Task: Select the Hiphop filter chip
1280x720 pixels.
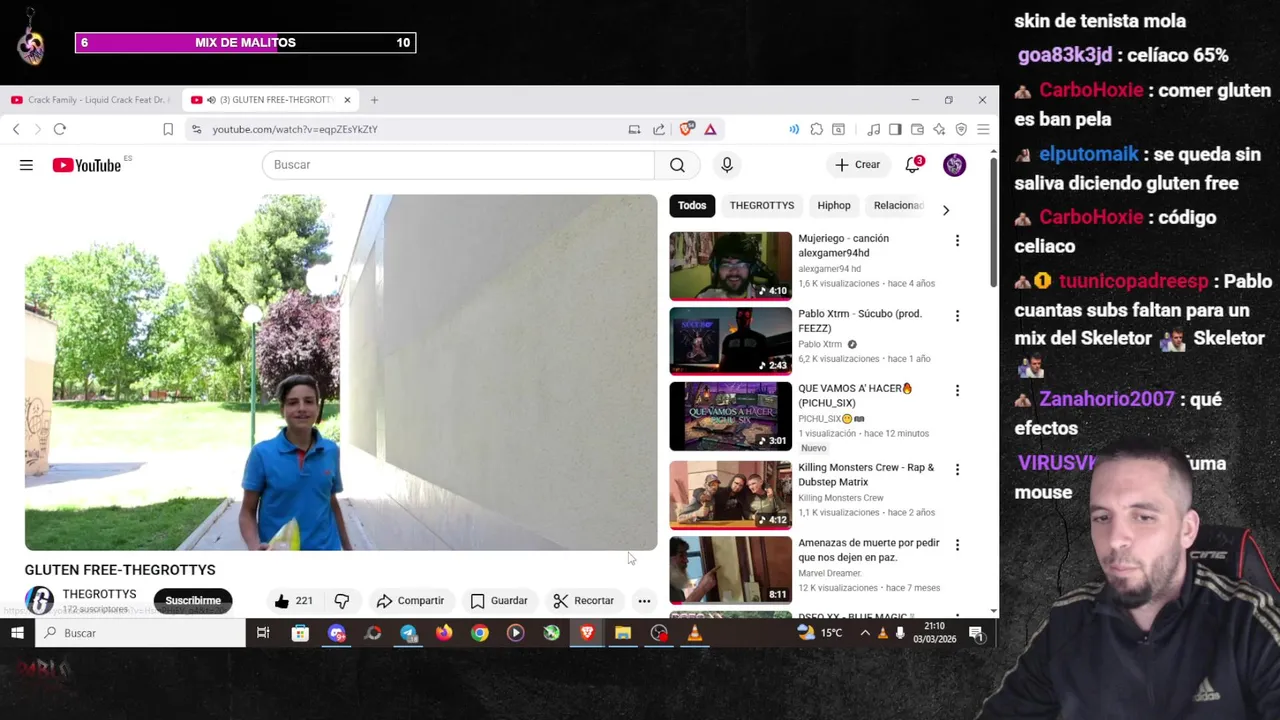Action: coord(834,206)
